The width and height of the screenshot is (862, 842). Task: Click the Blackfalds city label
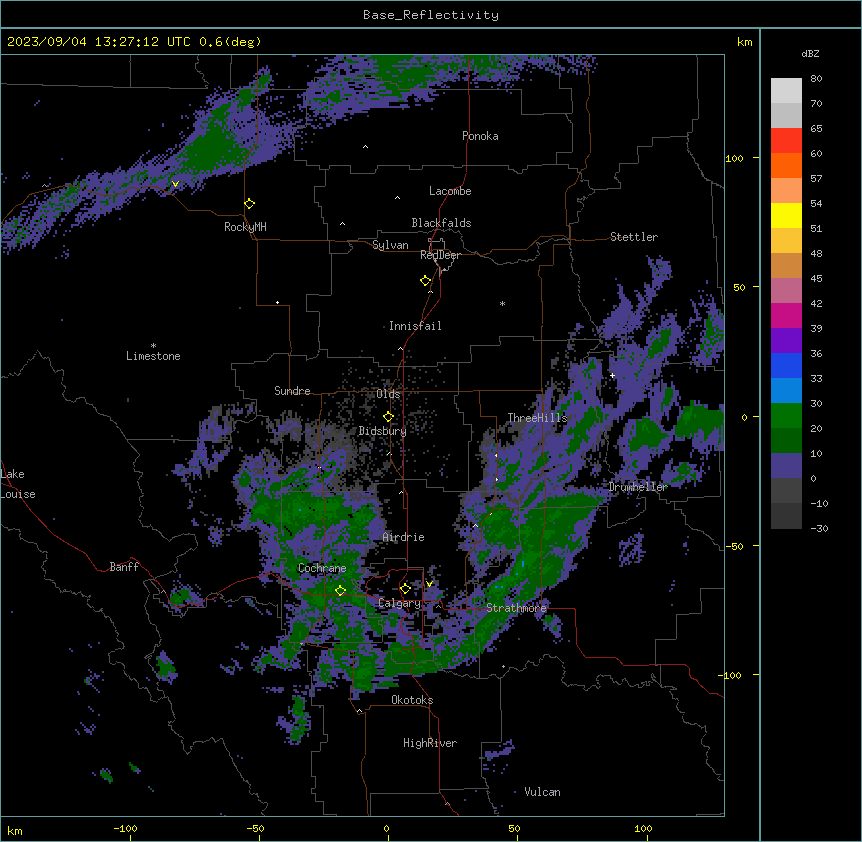tap(441, 223)
